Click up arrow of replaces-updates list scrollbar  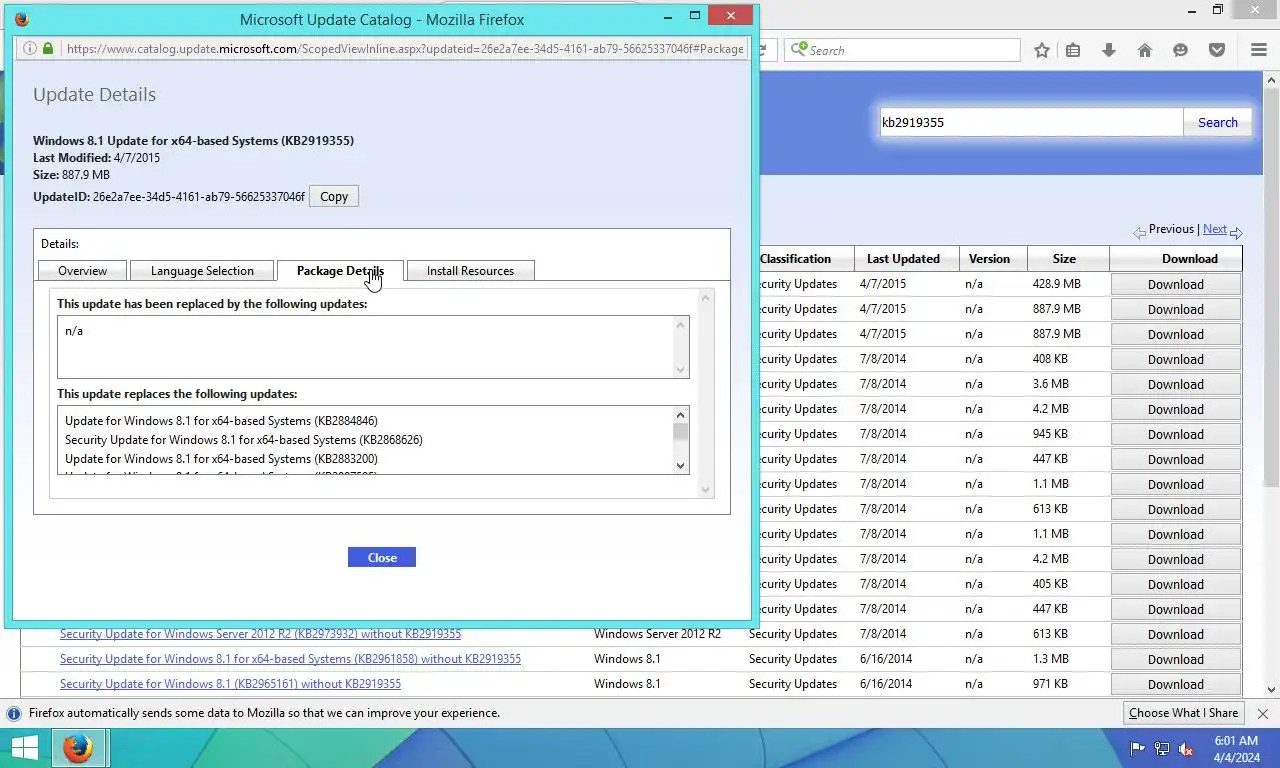point(681,415)
